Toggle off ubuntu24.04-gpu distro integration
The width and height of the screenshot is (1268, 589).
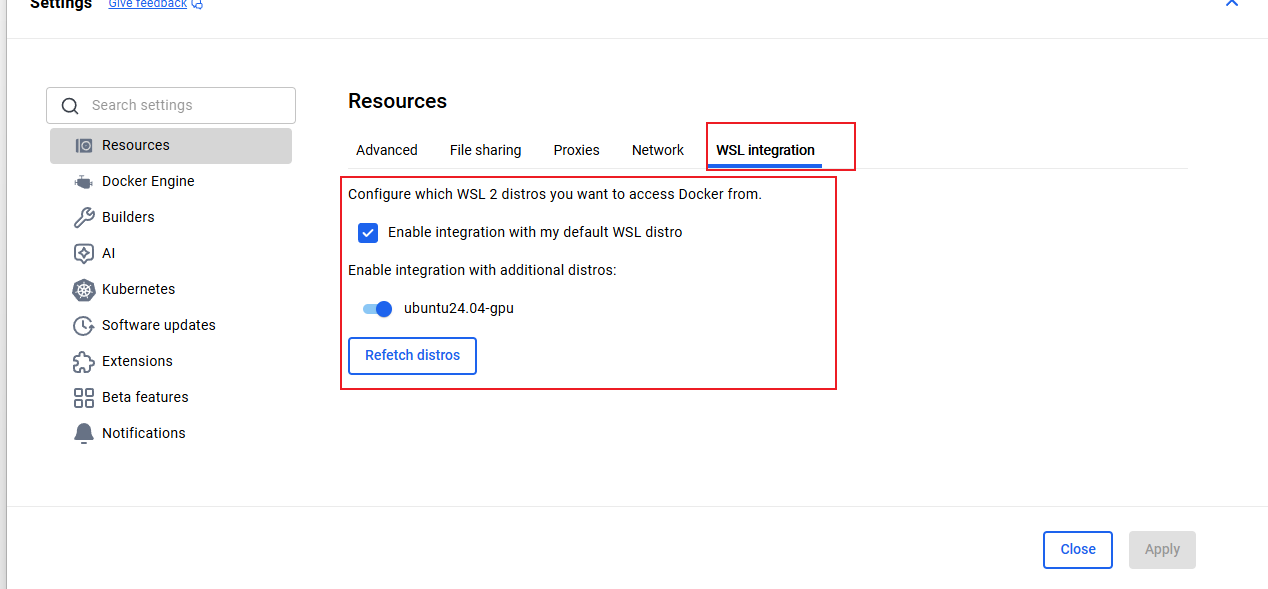tap(377, 309)
